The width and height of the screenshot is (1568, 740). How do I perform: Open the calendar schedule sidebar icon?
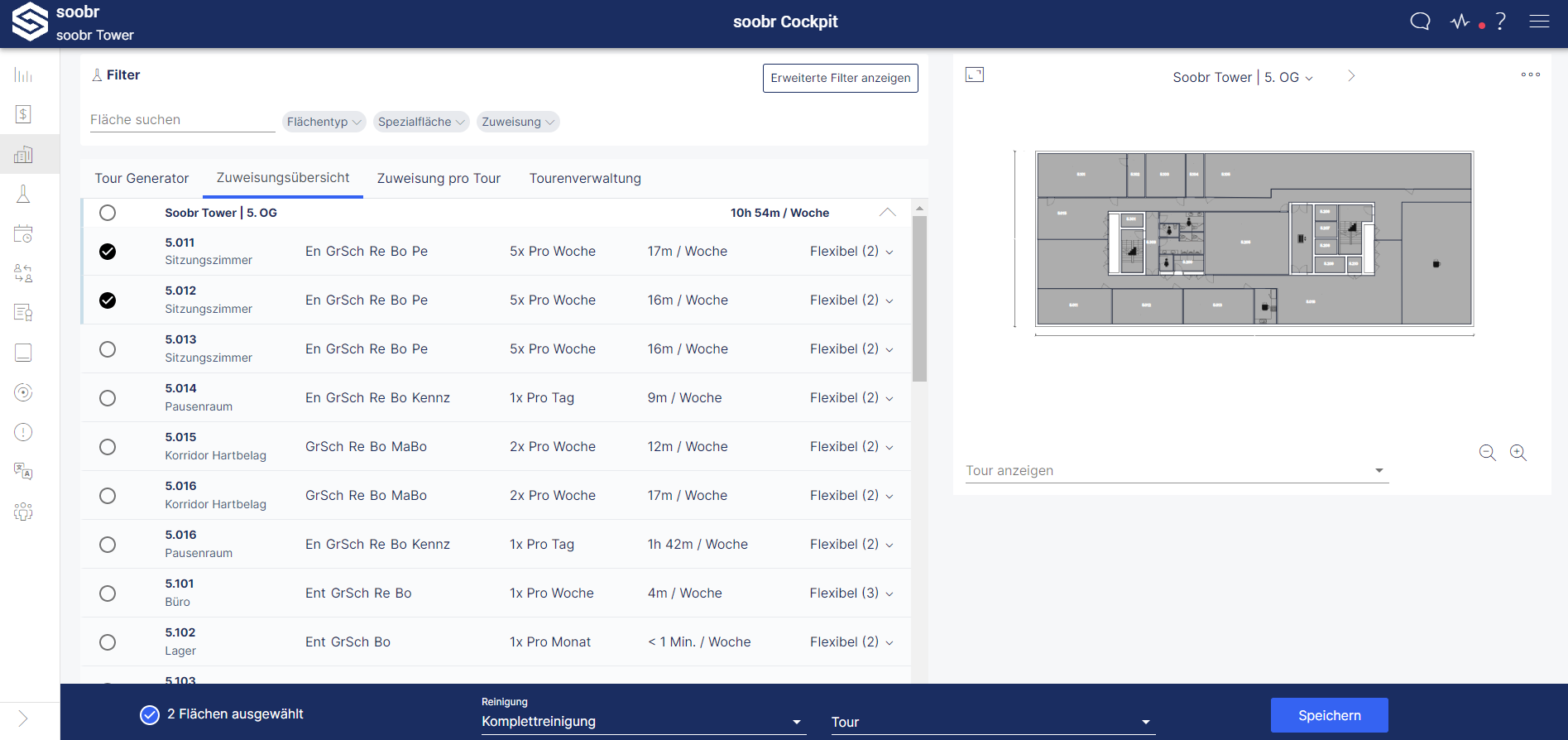tap(23, 233)
